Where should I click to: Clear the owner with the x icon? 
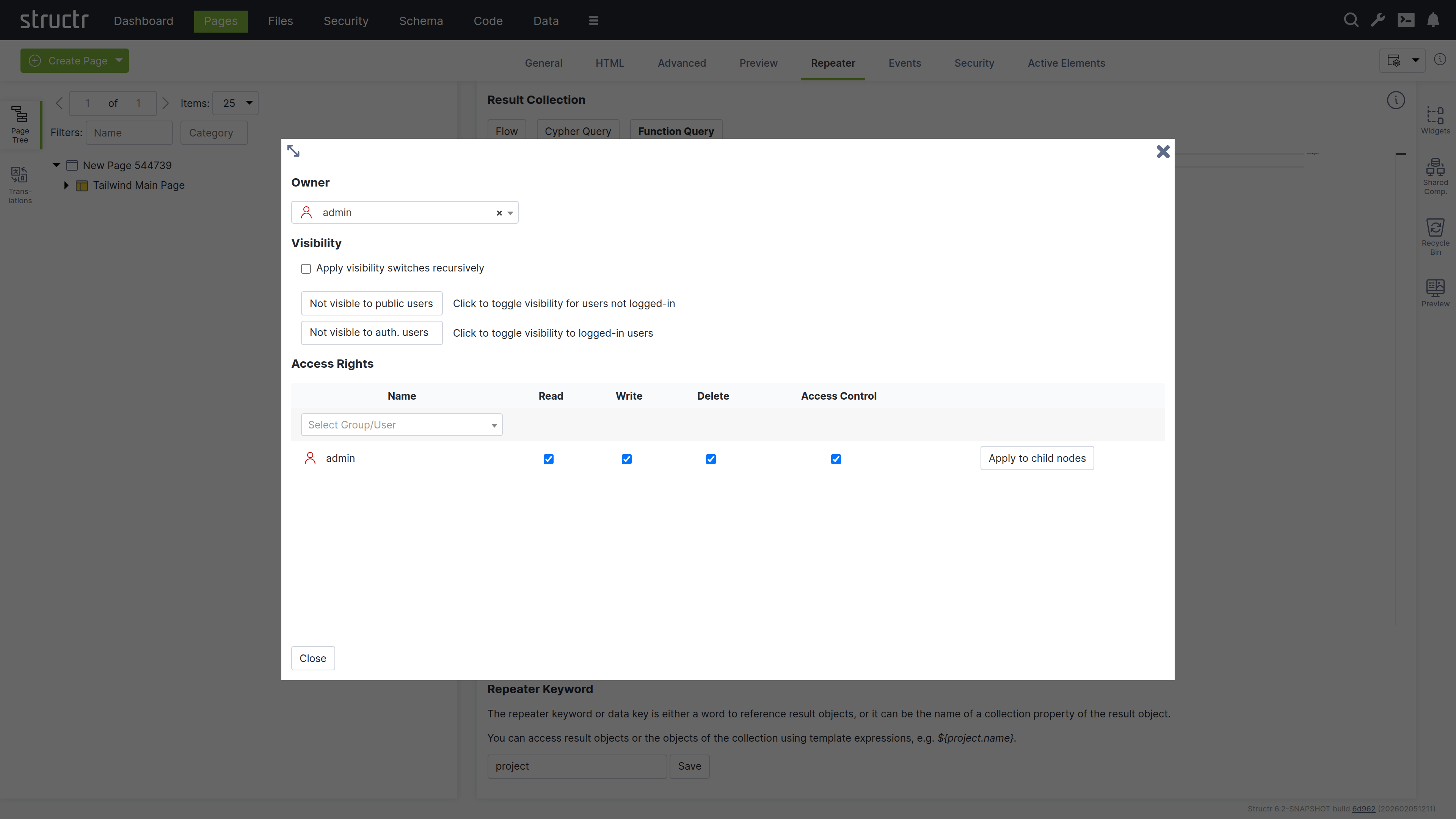tap(499, 213)
